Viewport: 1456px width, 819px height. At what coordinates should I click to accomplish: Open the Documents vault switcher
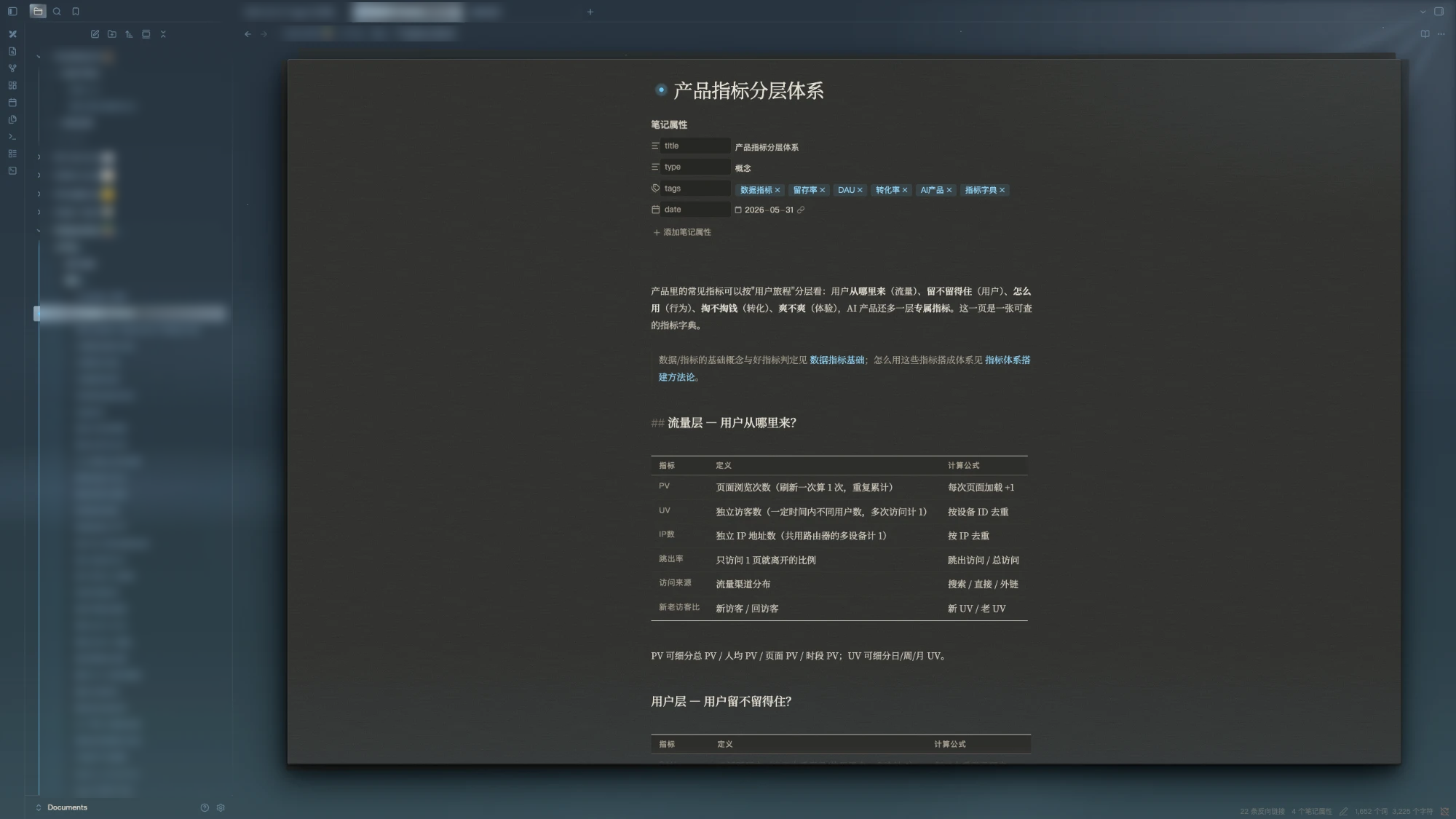pyautogui.click(x=61, y=807)
